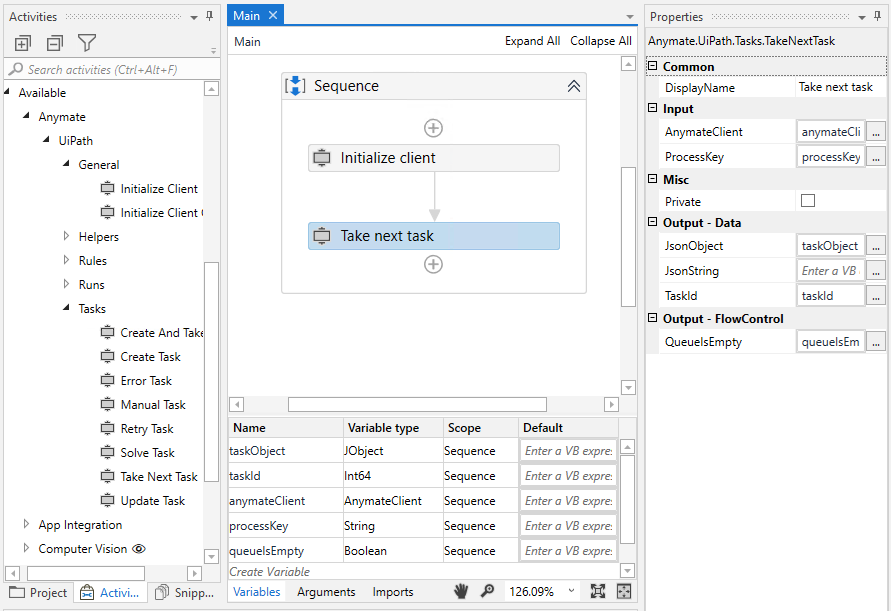Collapse the Tasks tree node
The height and width of the screenshot is (611, 891).
point(66,308)
